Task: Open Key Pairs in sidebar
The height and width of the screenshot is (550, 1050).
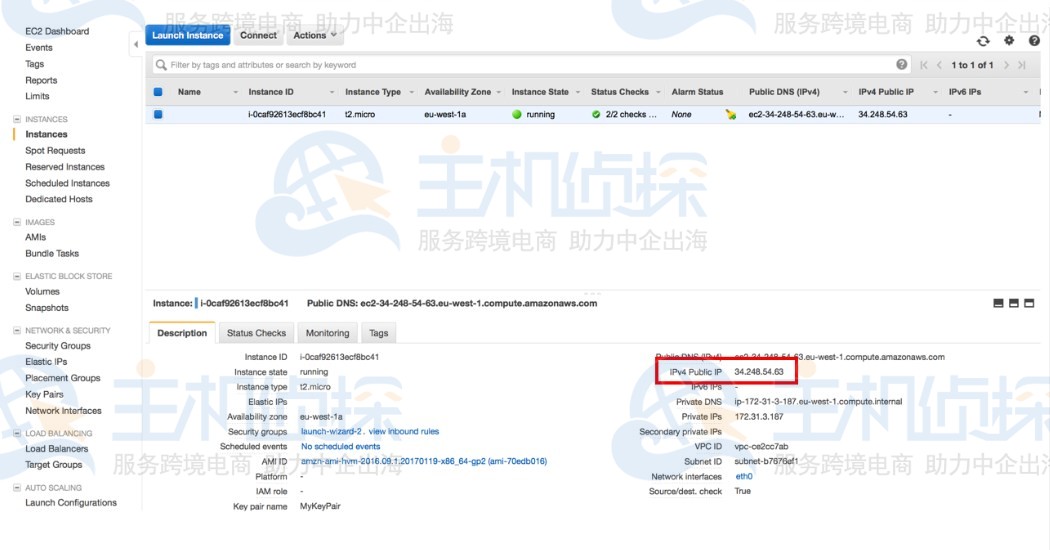Action: coord(44,395)
